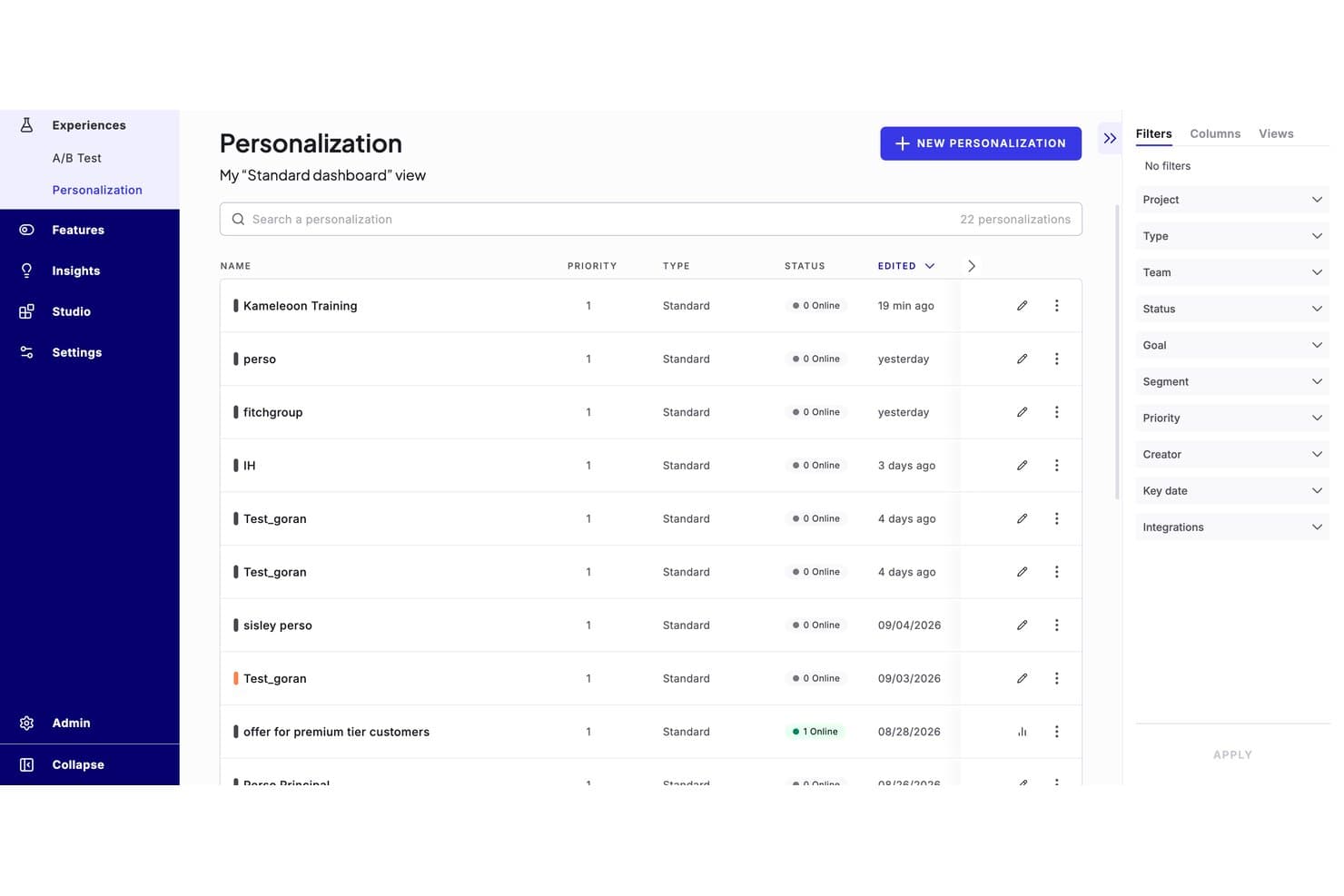Edit fitchgroup using its pencil icon
Viewport: 1344px width, 896px height.
pyautogui.click(x=1022, y=412)
